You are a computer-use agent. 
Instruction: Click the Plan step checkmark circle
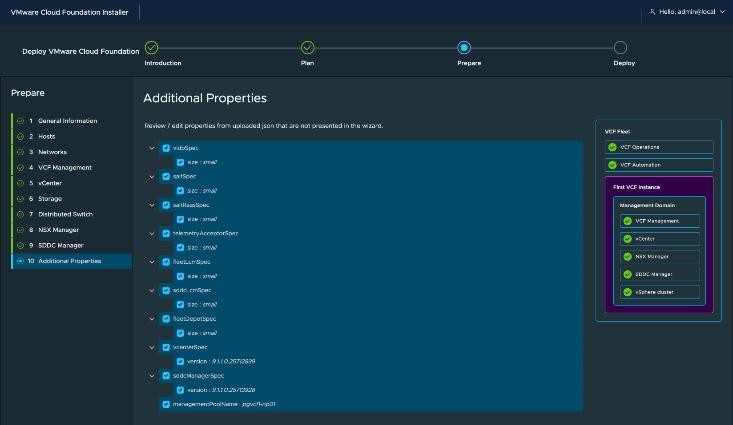click(x=308, y=47)
